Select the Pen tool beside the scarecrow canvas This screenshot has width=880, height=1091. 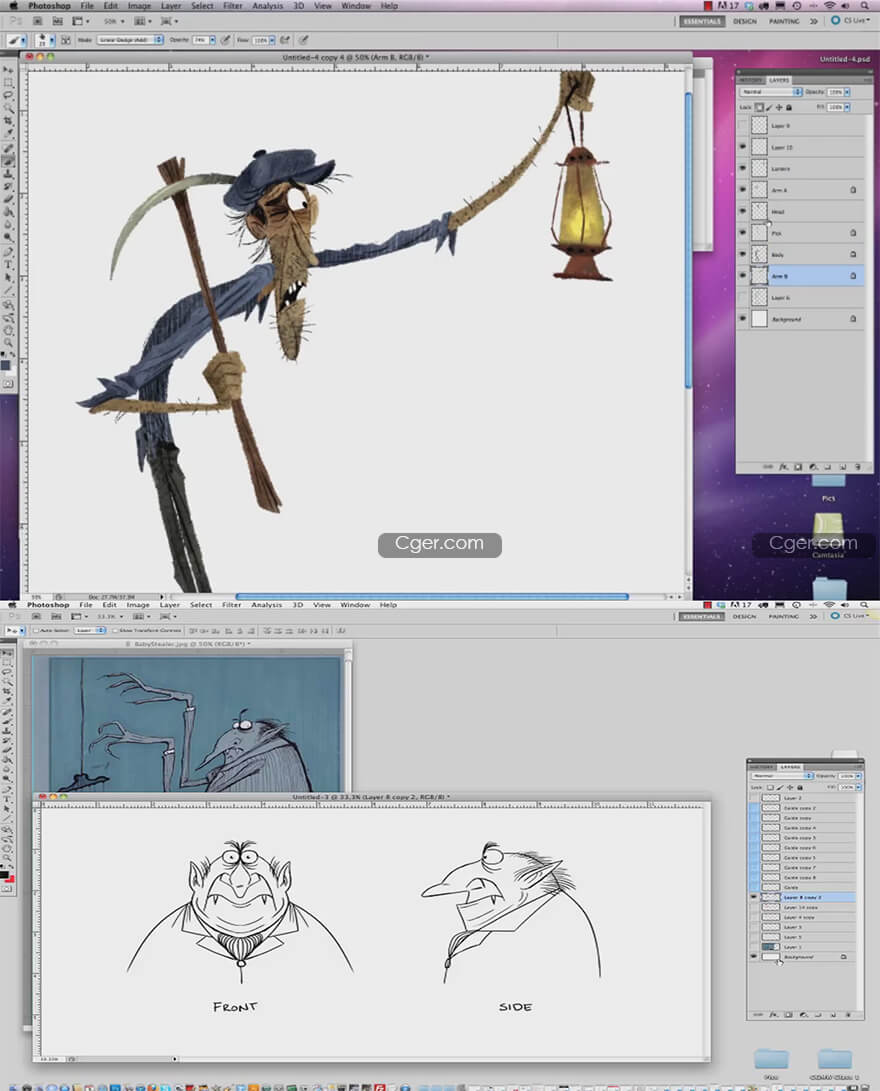tap(8, 252)
